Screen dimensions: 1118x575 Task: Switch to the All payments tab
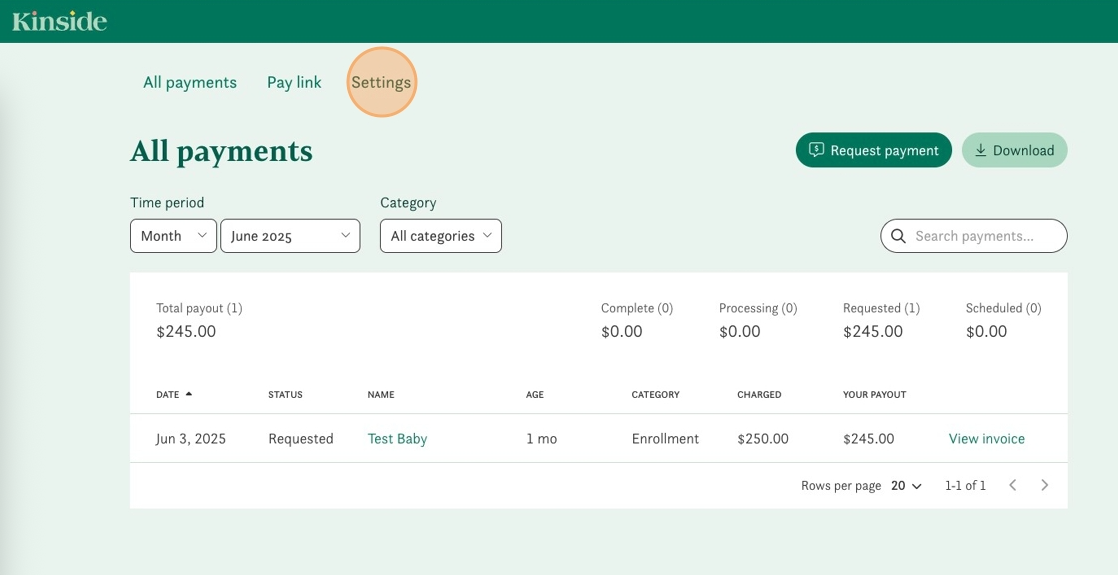coord(190,82)
